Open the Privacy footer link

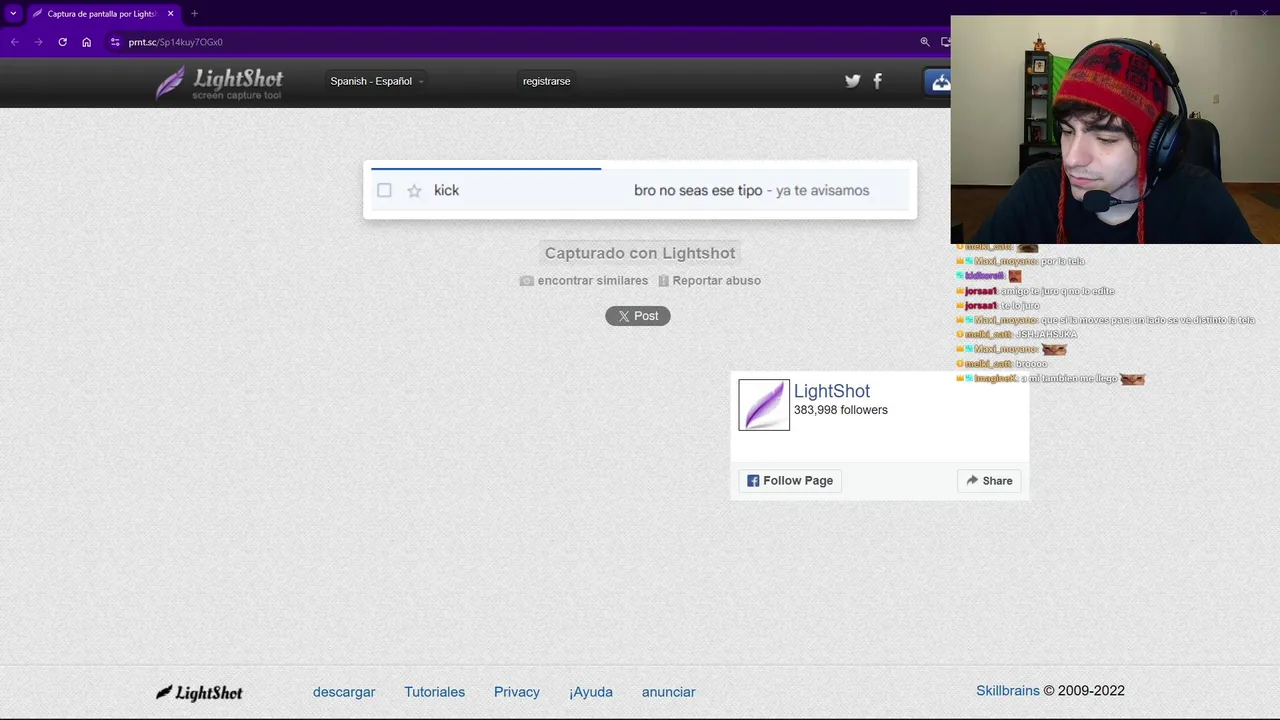(517, 692)
